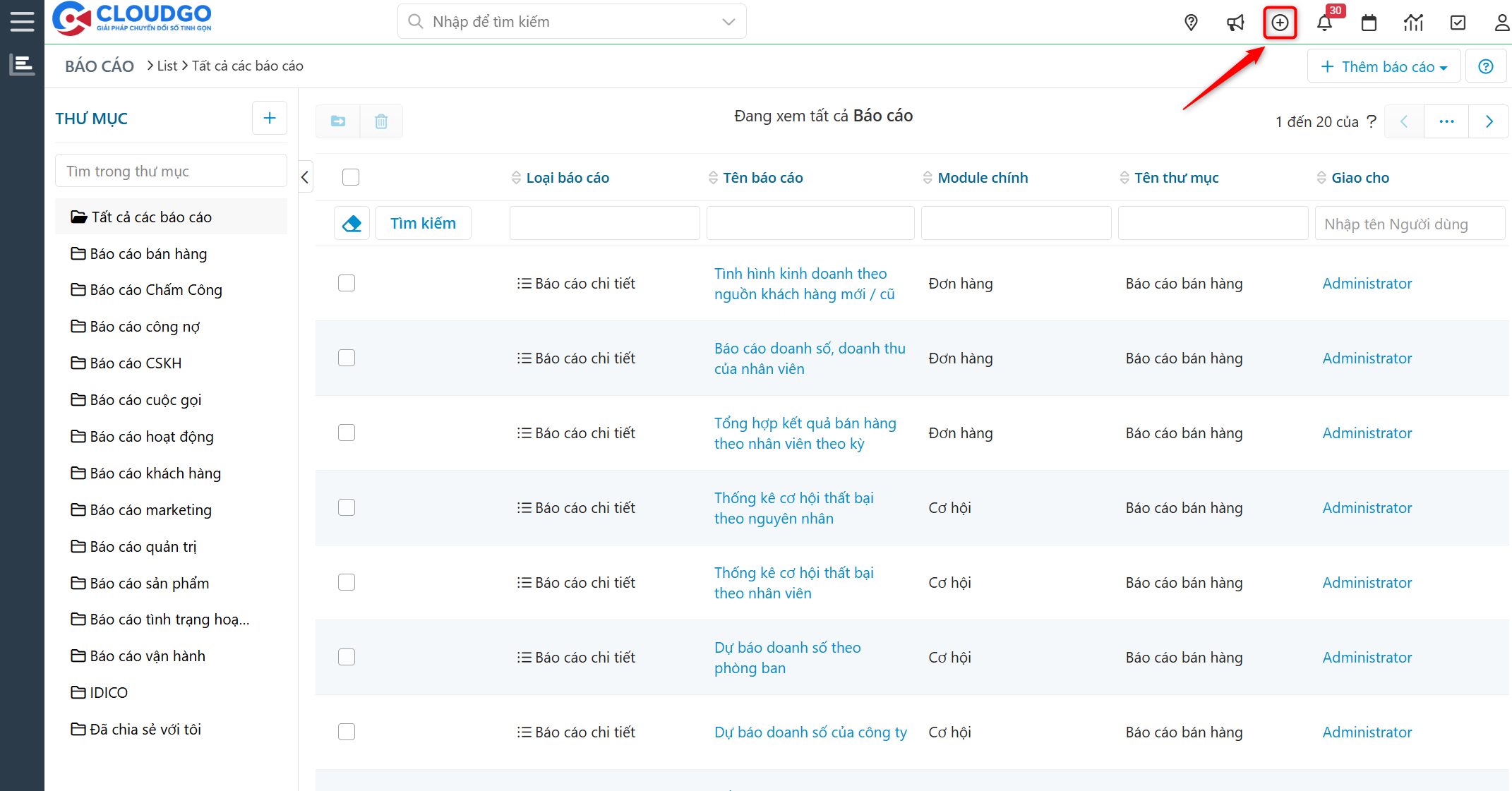The height and width of the screenshot is (791, 1512).
Task: Click the analytics chart icon in header
Action: tap(1413, 23)
